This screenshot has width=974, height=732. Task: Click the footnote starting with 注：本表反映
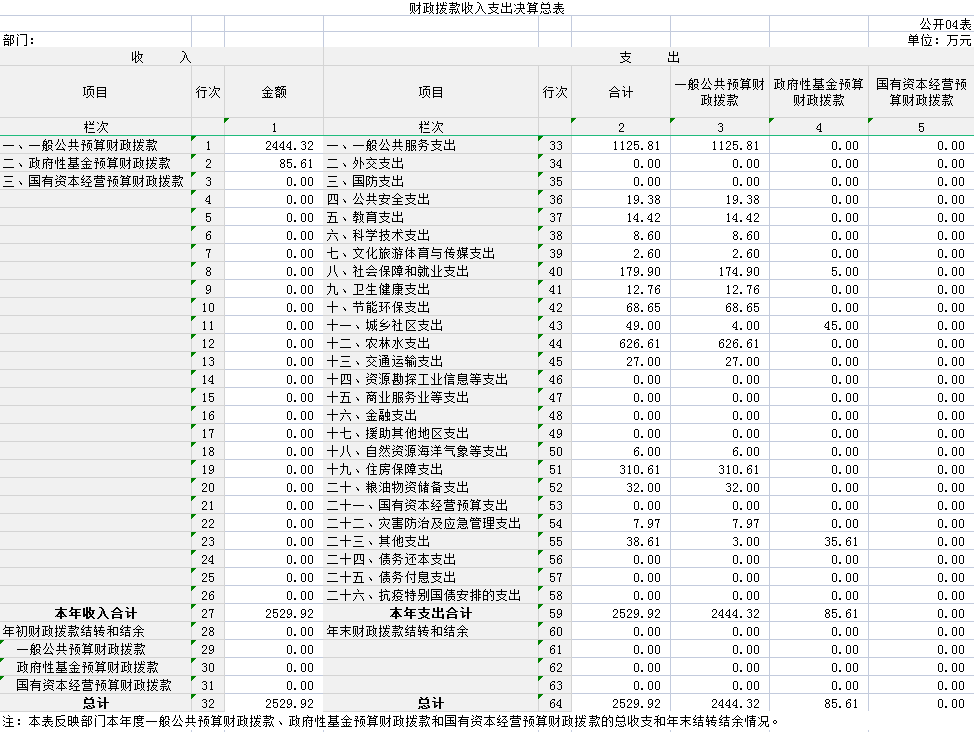point(390,722)
